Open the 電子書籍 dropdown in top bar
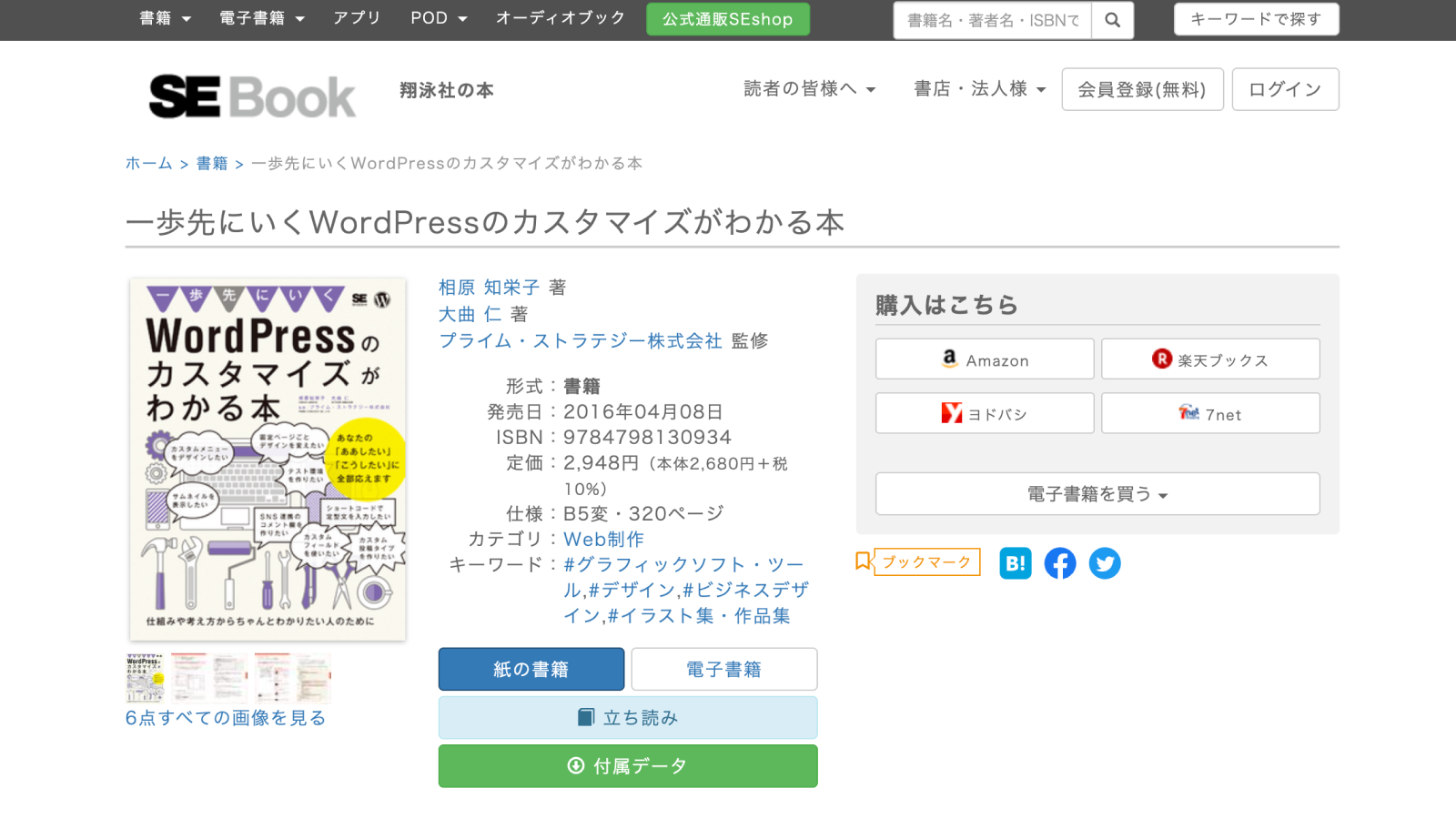The image size is (1456, 819). tap(262, 18)
